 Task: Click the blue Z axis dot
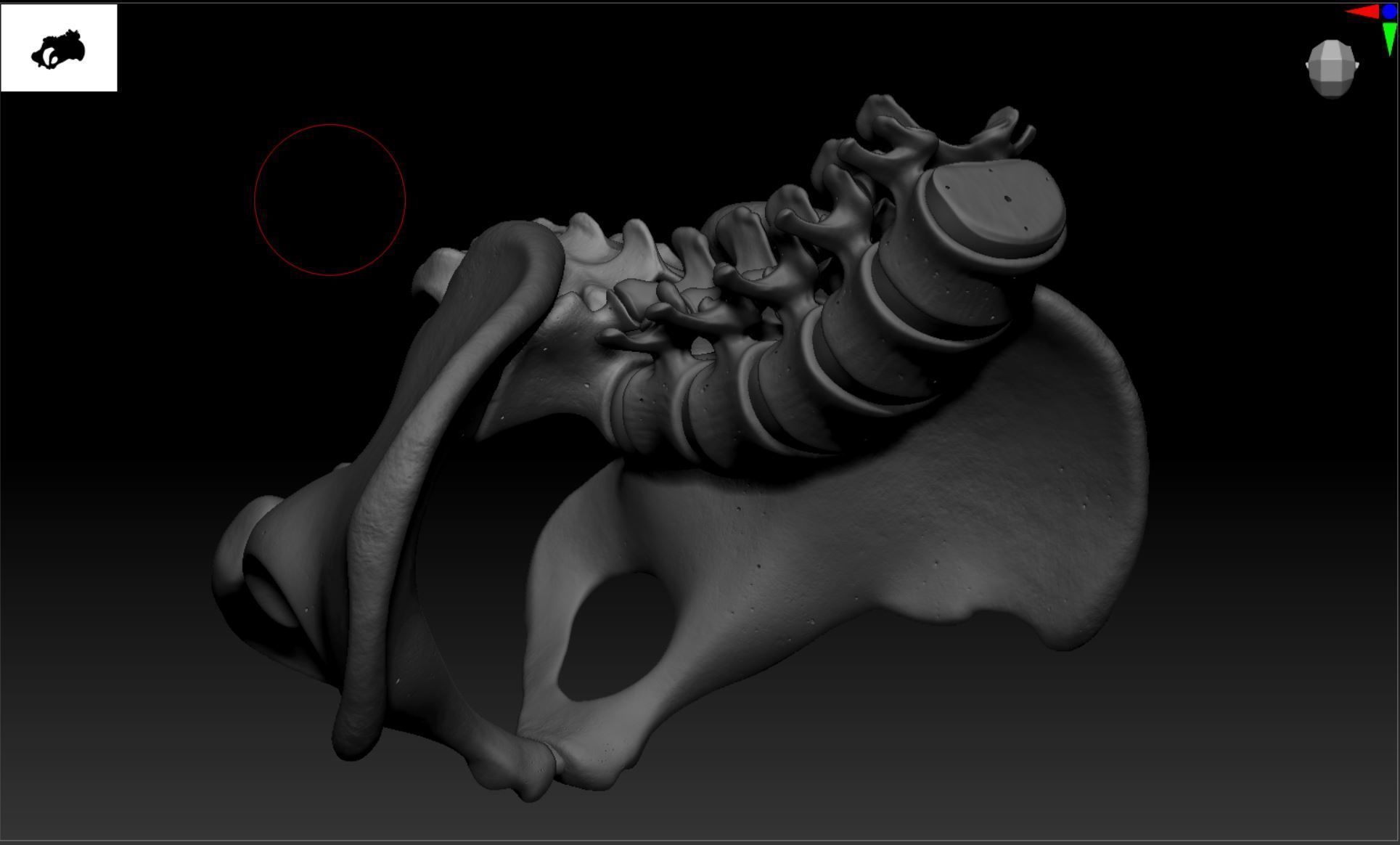(x=1389, y=11)
